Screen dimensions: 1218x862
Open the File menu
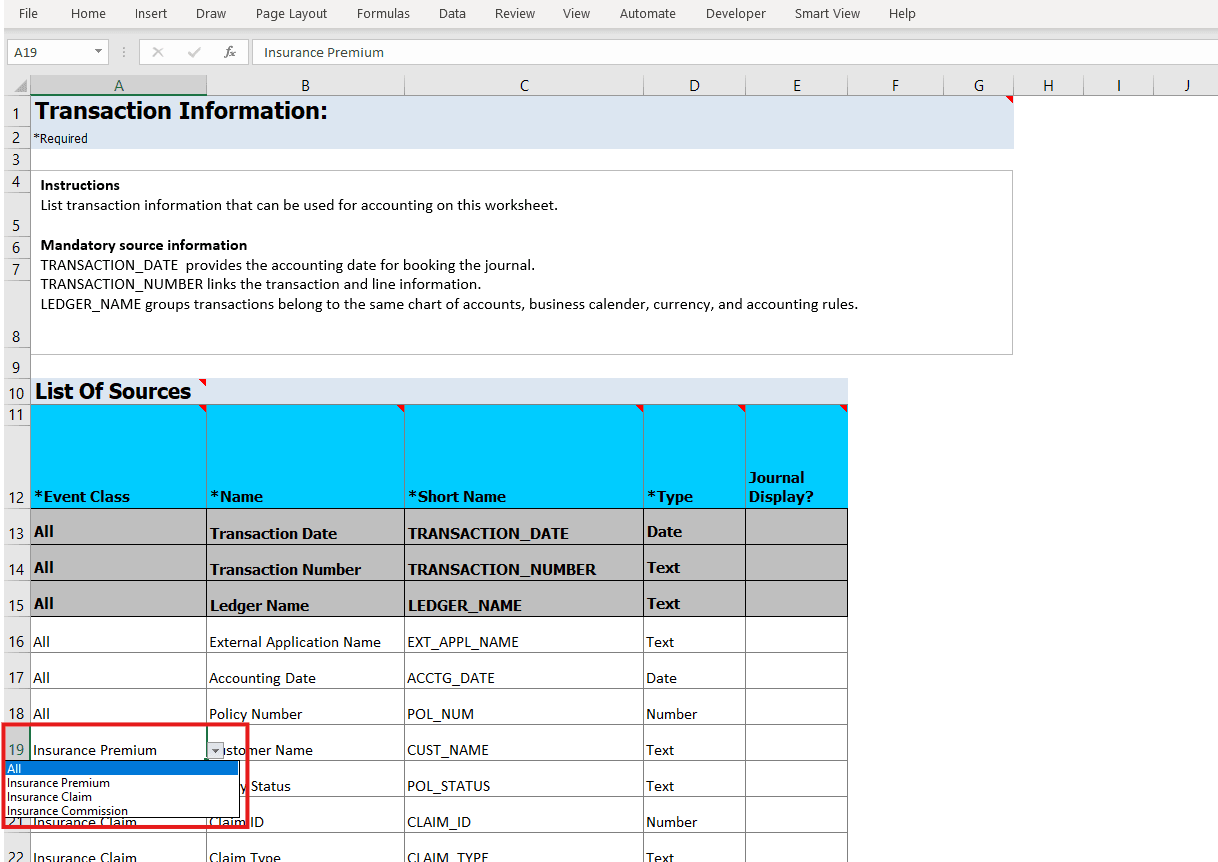pos(27,13)
